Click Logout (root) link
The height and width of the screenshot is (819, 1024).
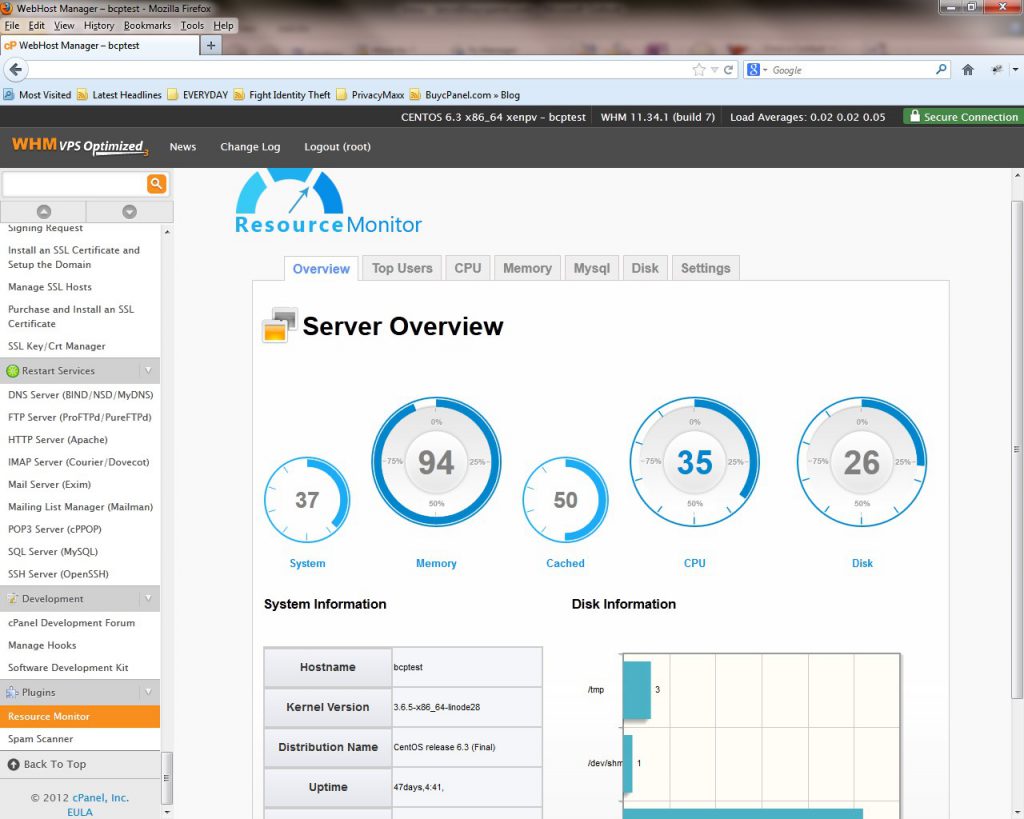pyautogui.click(x=337, y=147)
